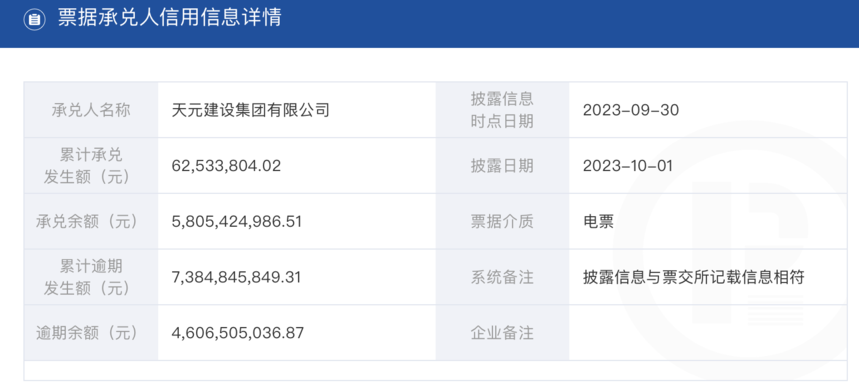Select the acceptor name 天元建设集团有限公司
Viewport: 859px width, 390px height.
click(x=251, y=110)
